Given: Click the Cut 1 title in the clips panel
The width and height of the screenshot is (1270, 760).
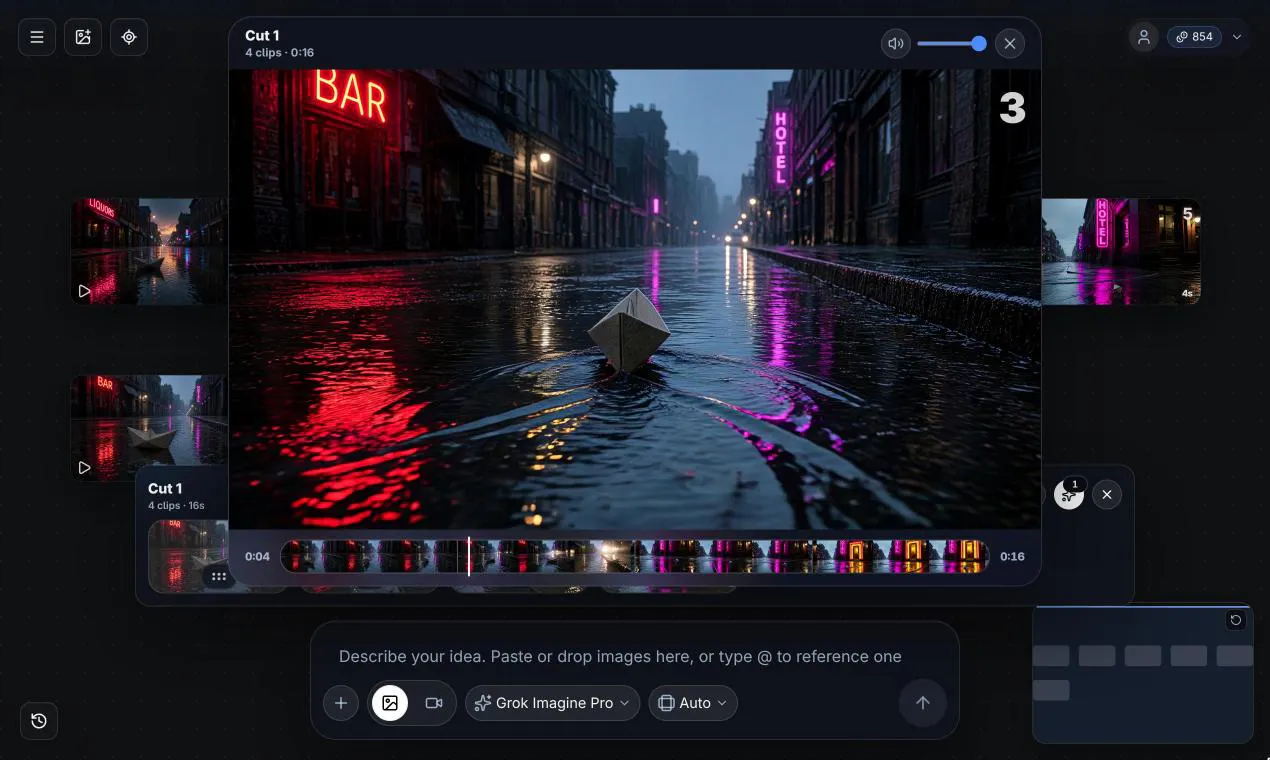Looking at the screenshot, I should pos(165,488).
